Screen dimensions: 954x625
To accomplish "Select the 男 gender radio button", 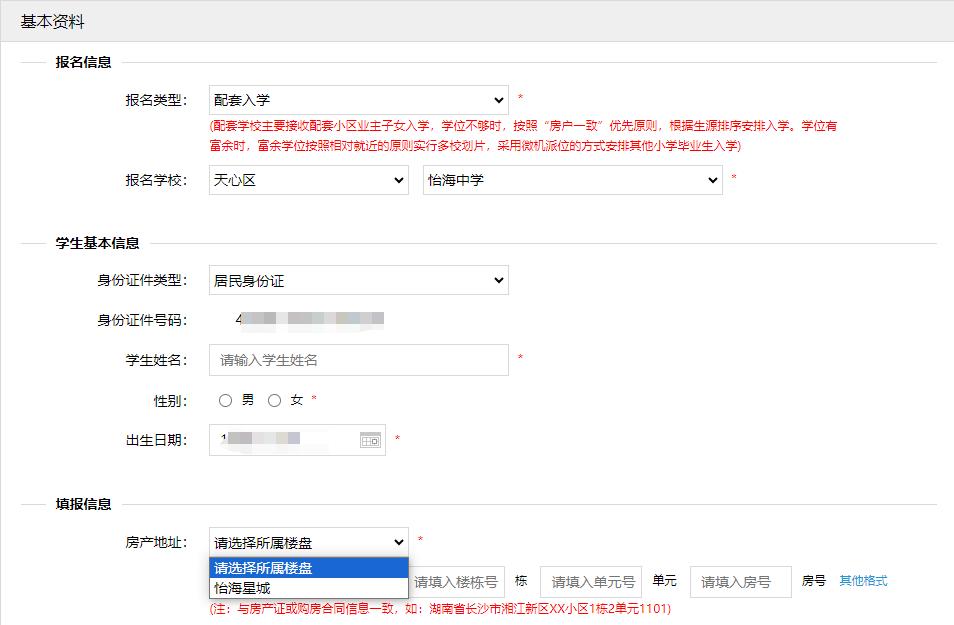I will coord(226,400).
